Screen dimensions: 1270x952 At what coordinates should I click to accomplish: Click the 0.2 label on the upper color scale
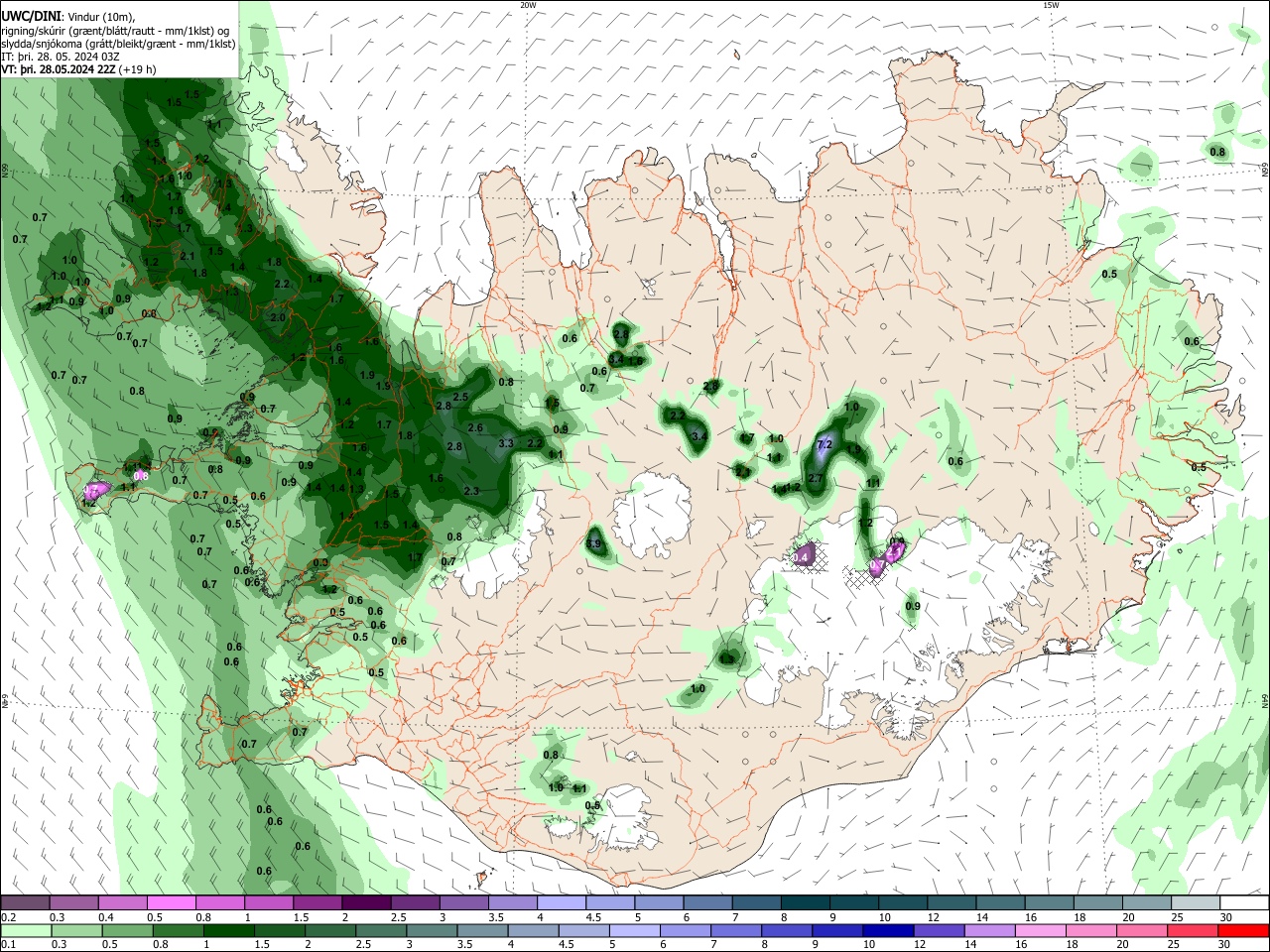point(8,917)
